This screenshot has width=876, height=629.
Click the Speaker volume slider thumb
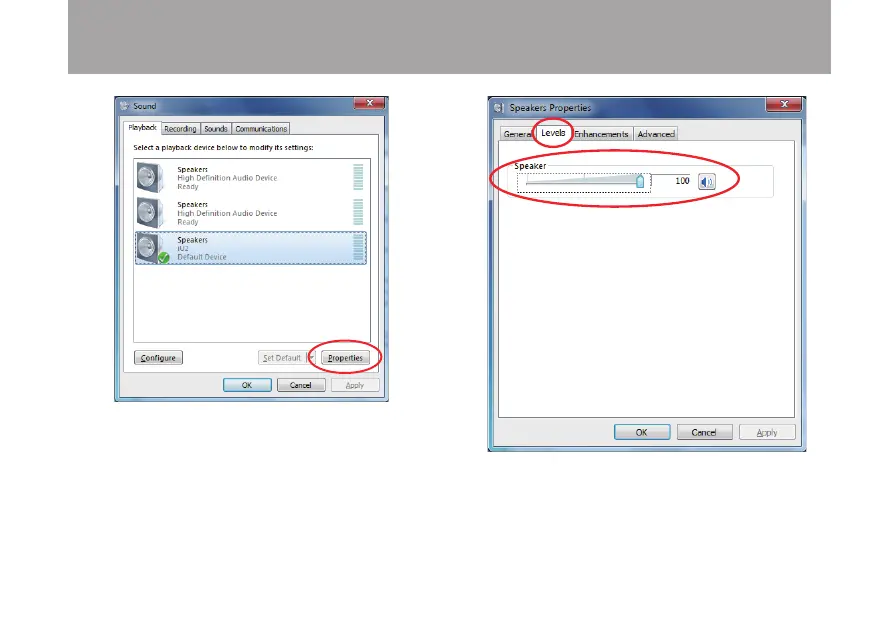(x=640, y=181)
